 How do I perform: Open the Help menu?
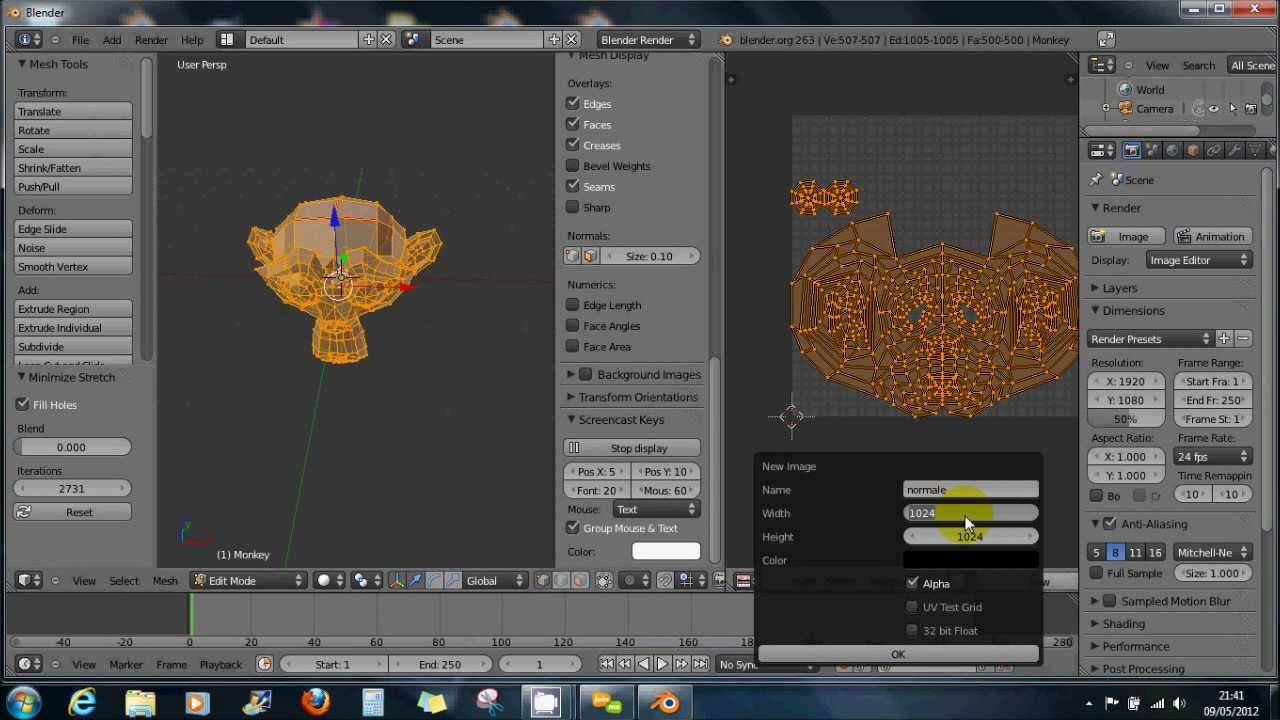pos(192,40)
